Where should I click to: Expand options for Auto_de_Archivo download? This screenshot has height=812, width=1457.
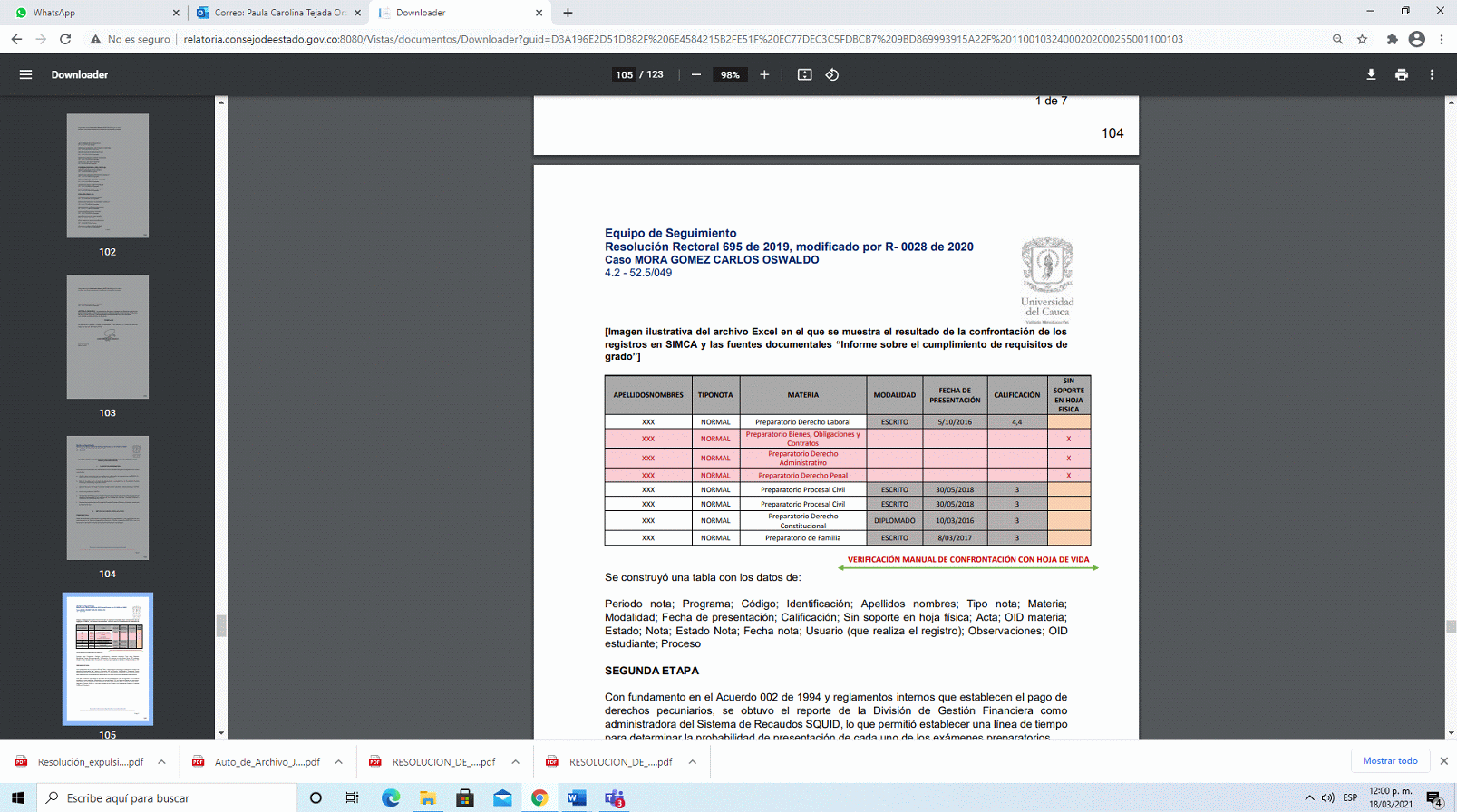point(338,762)
